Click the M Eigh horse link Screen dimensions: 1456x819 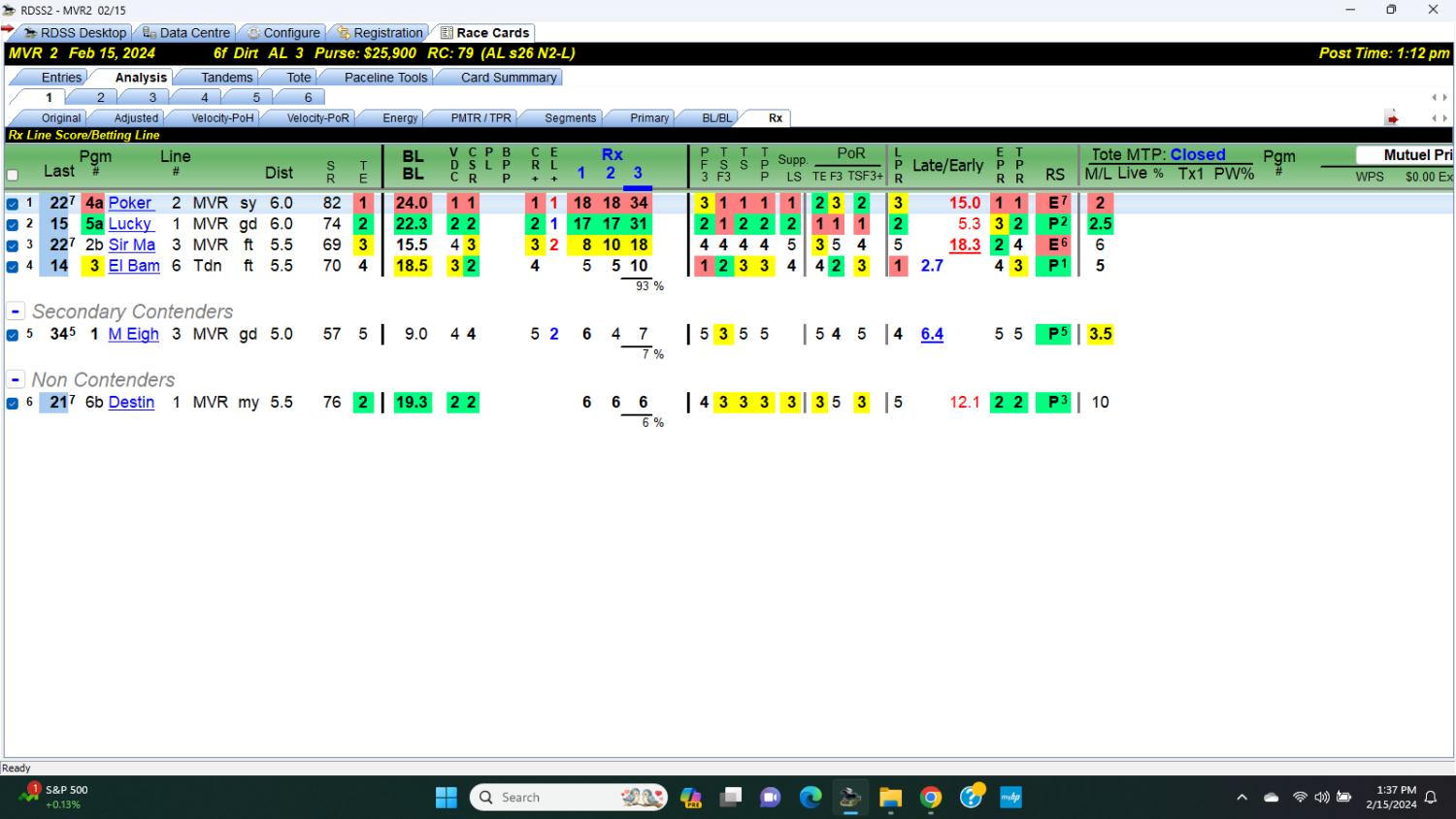coord(133,334)
